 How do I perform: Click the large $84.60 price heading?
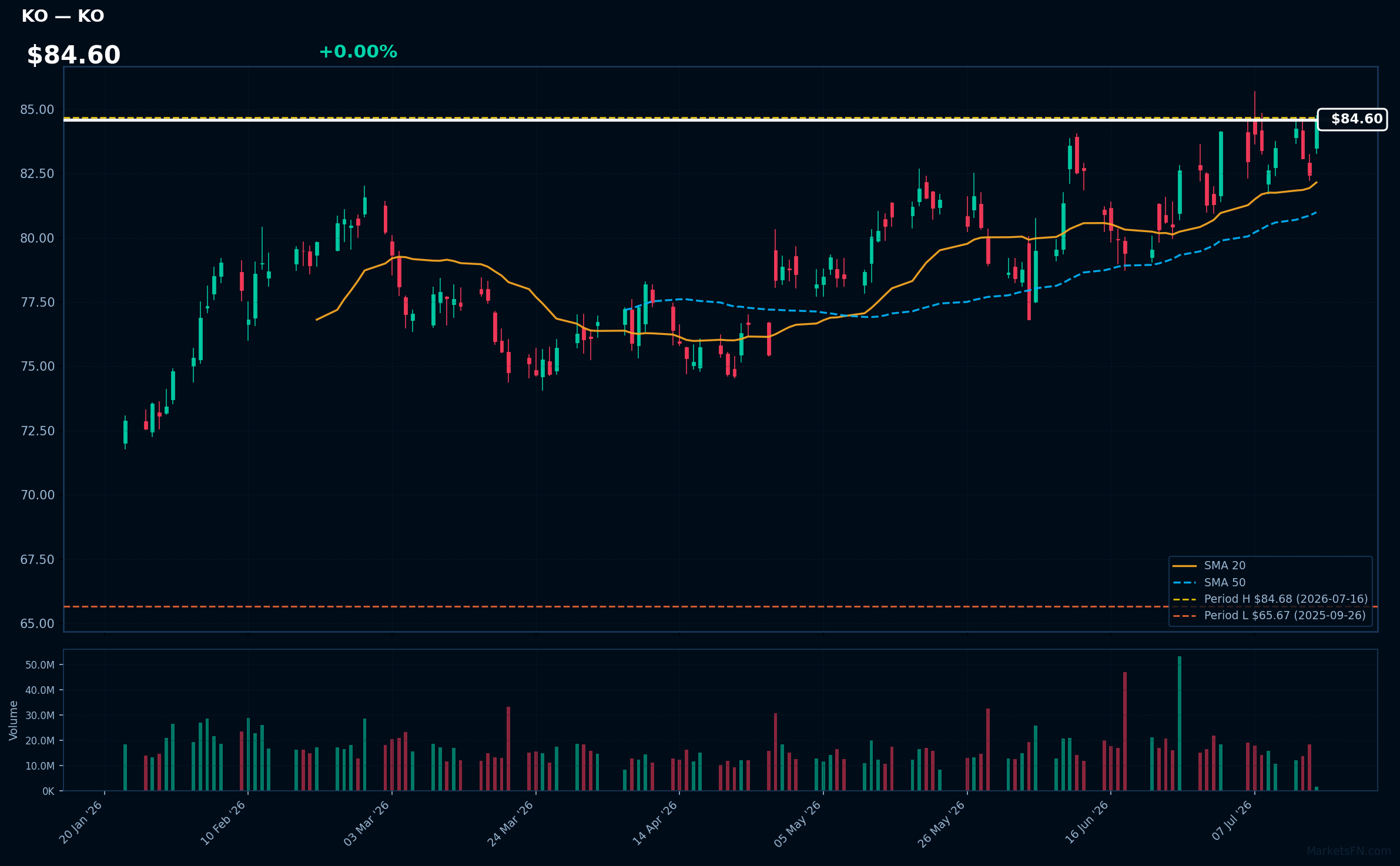coord(73,55)
